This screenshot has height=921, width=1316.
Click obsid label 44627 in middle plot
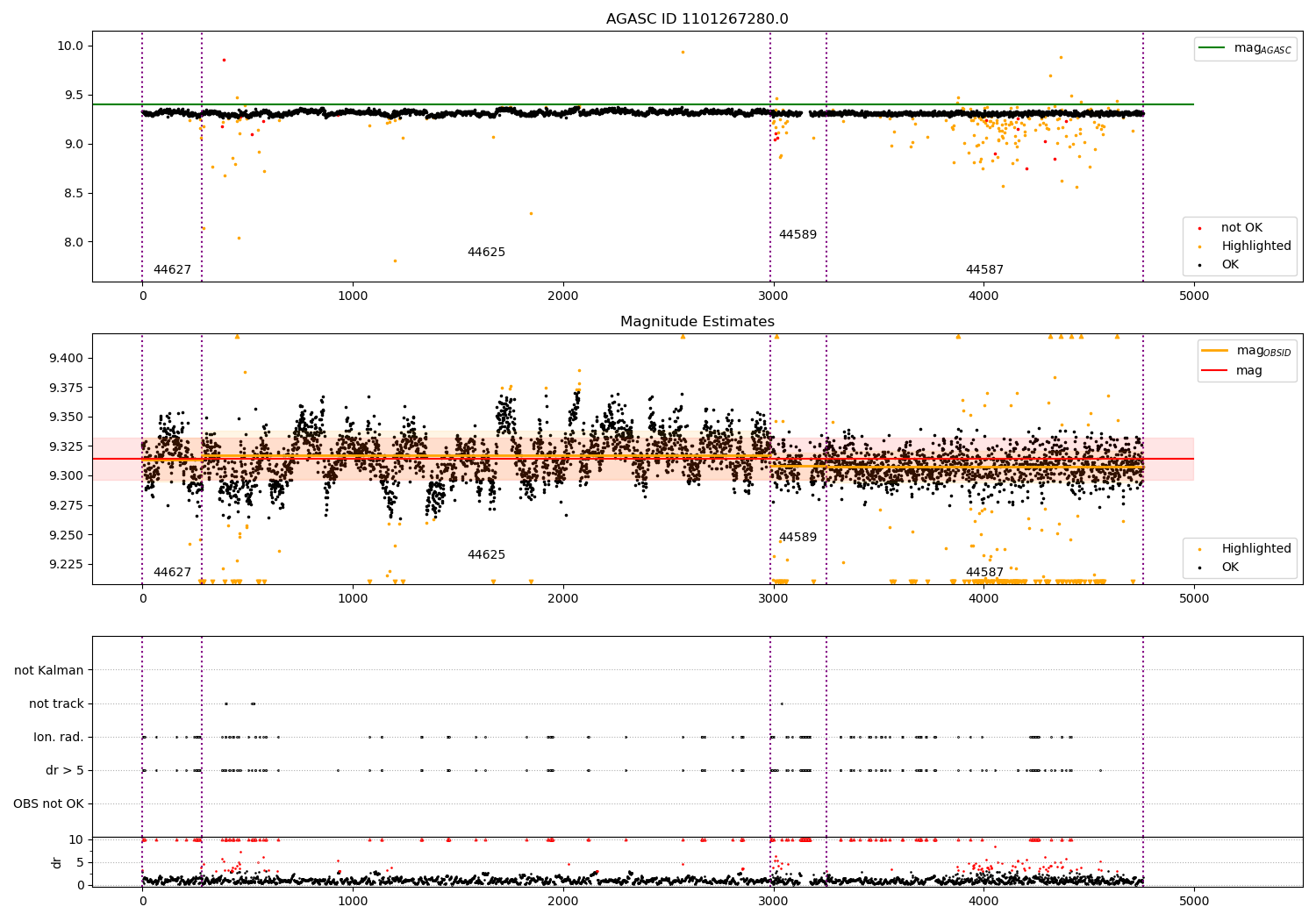(x=172, y=573)
